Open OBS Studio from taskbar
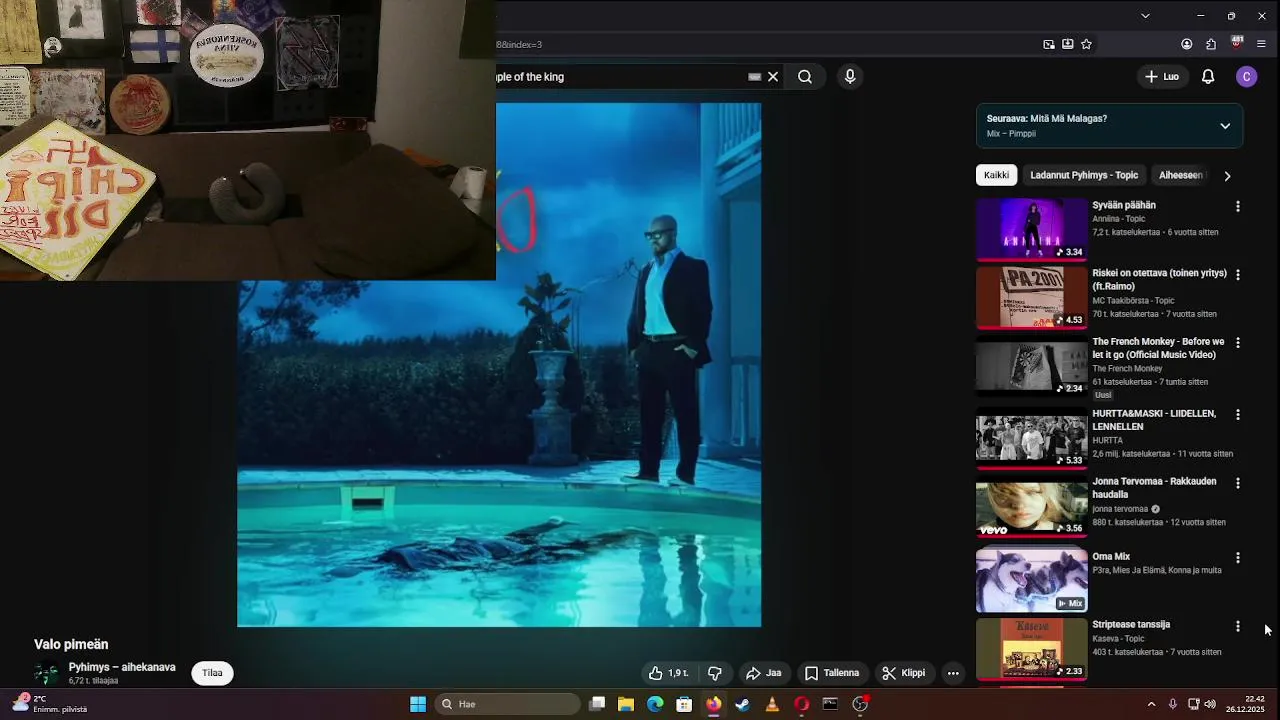Viewport: 1280px width, 720px height. (860, 704)
